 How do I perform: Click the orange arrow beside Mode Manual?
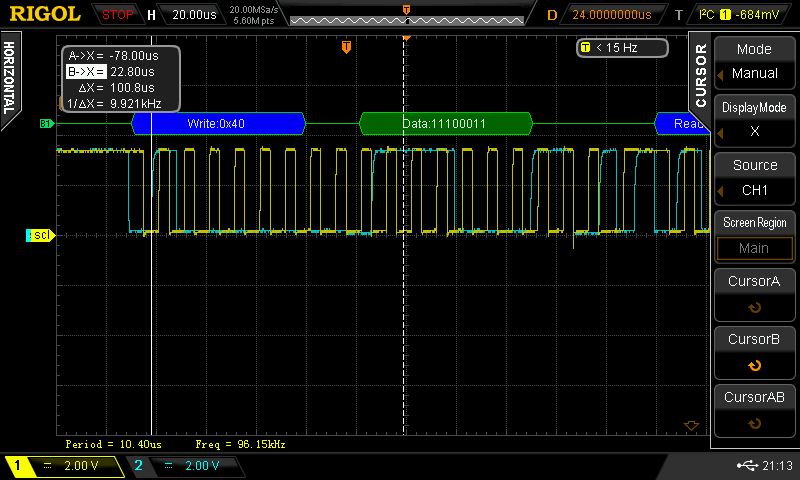point(720,75)
